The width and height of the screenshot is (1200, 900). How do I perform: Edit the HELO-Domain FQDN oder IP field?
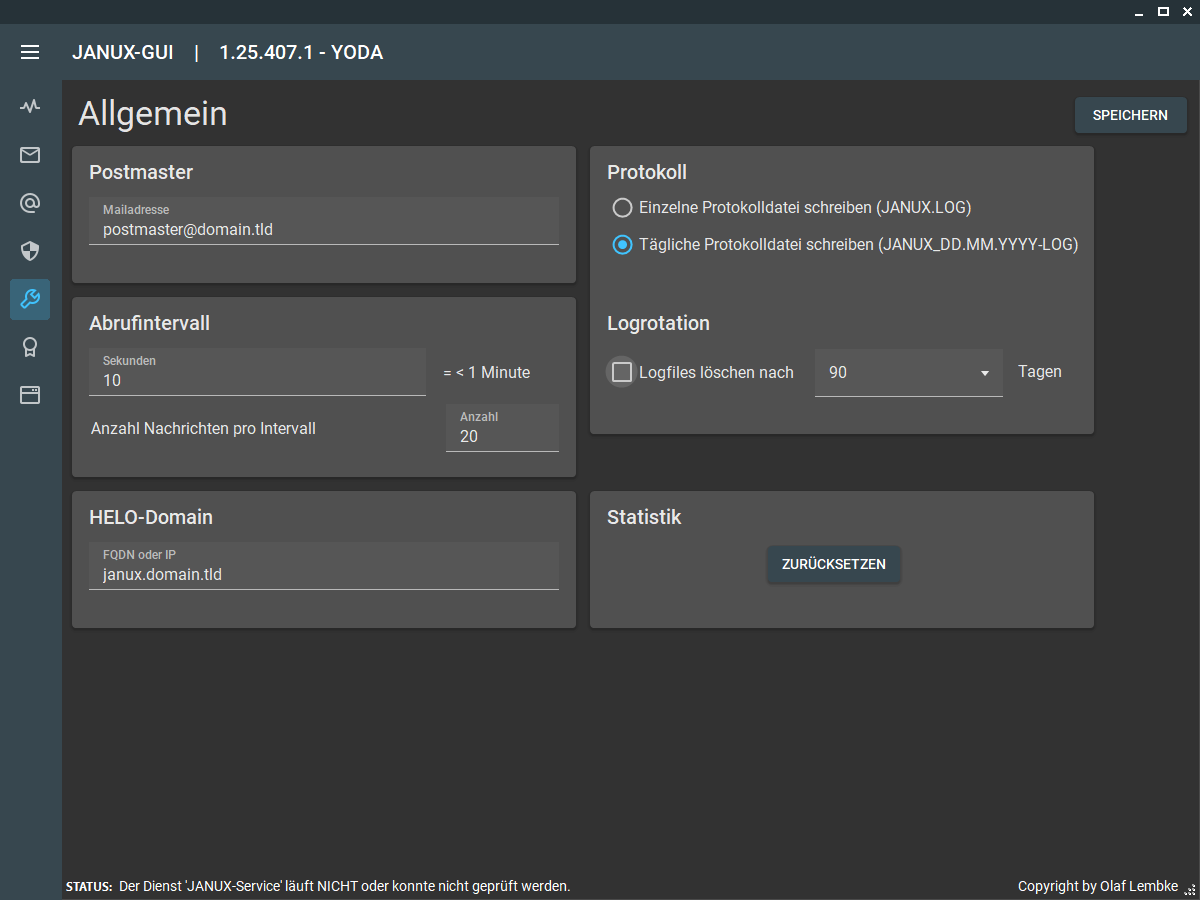(x=324, y=575)
